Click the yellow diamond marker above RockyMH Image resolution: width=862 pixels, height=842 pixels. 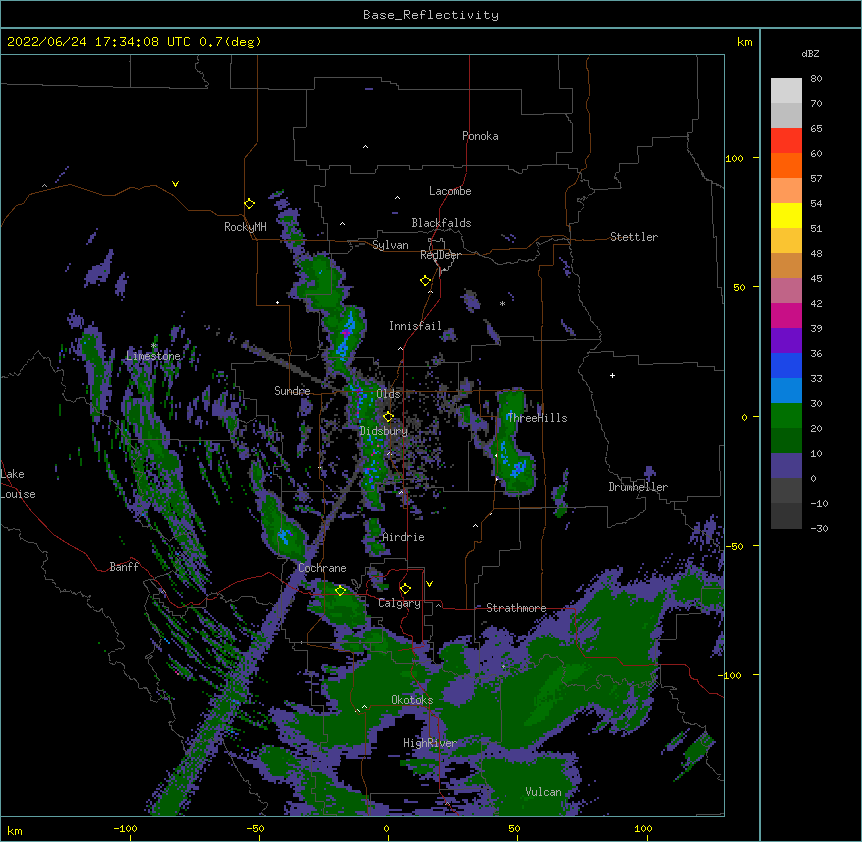(x=249, y=204)
